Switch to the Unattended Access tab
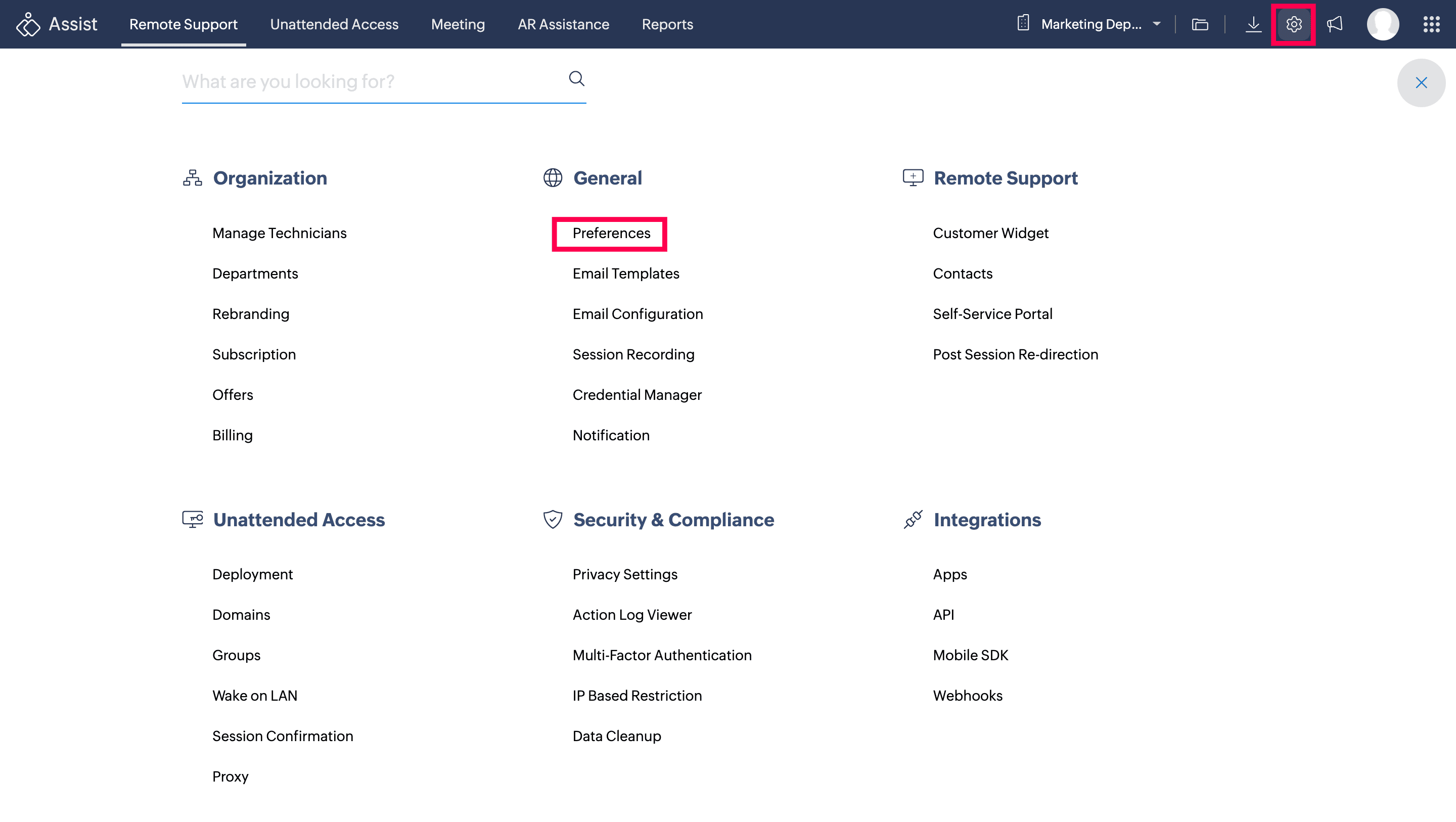The image size is (1456, 822). click(x=334, y=24)
